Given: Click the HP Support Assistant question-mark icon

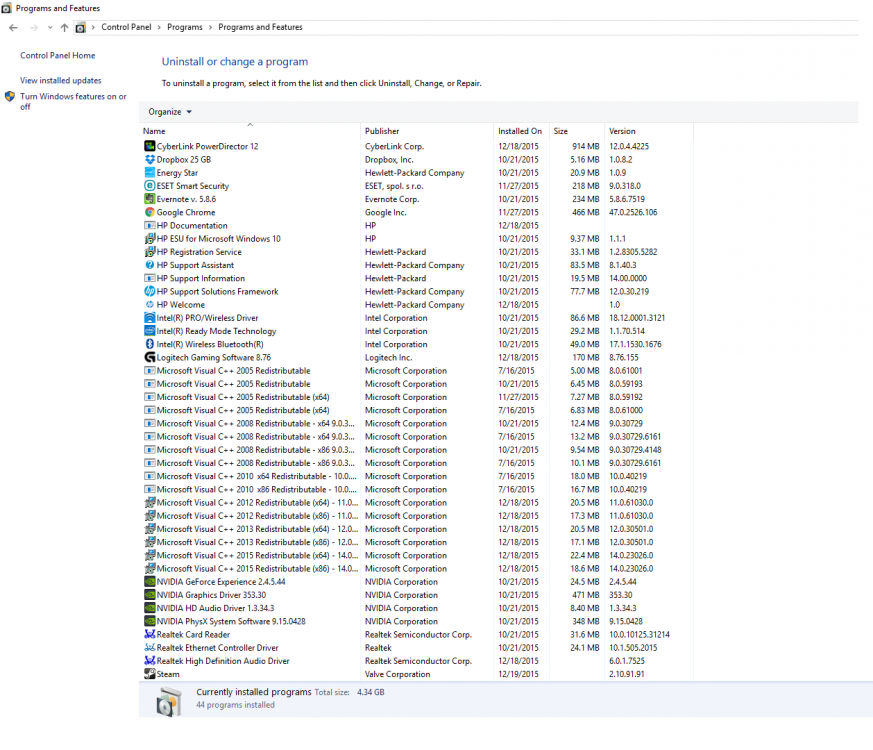Looking at the screenshot, I should click(149, 265).
